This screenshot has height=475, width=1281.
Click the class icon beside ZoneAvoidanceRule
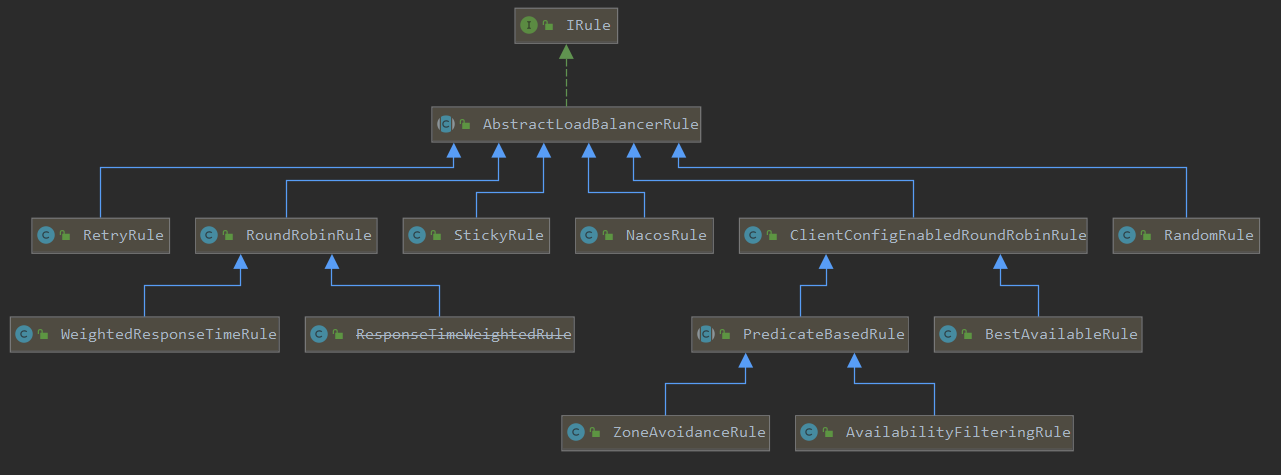click(x=575, y=433)
